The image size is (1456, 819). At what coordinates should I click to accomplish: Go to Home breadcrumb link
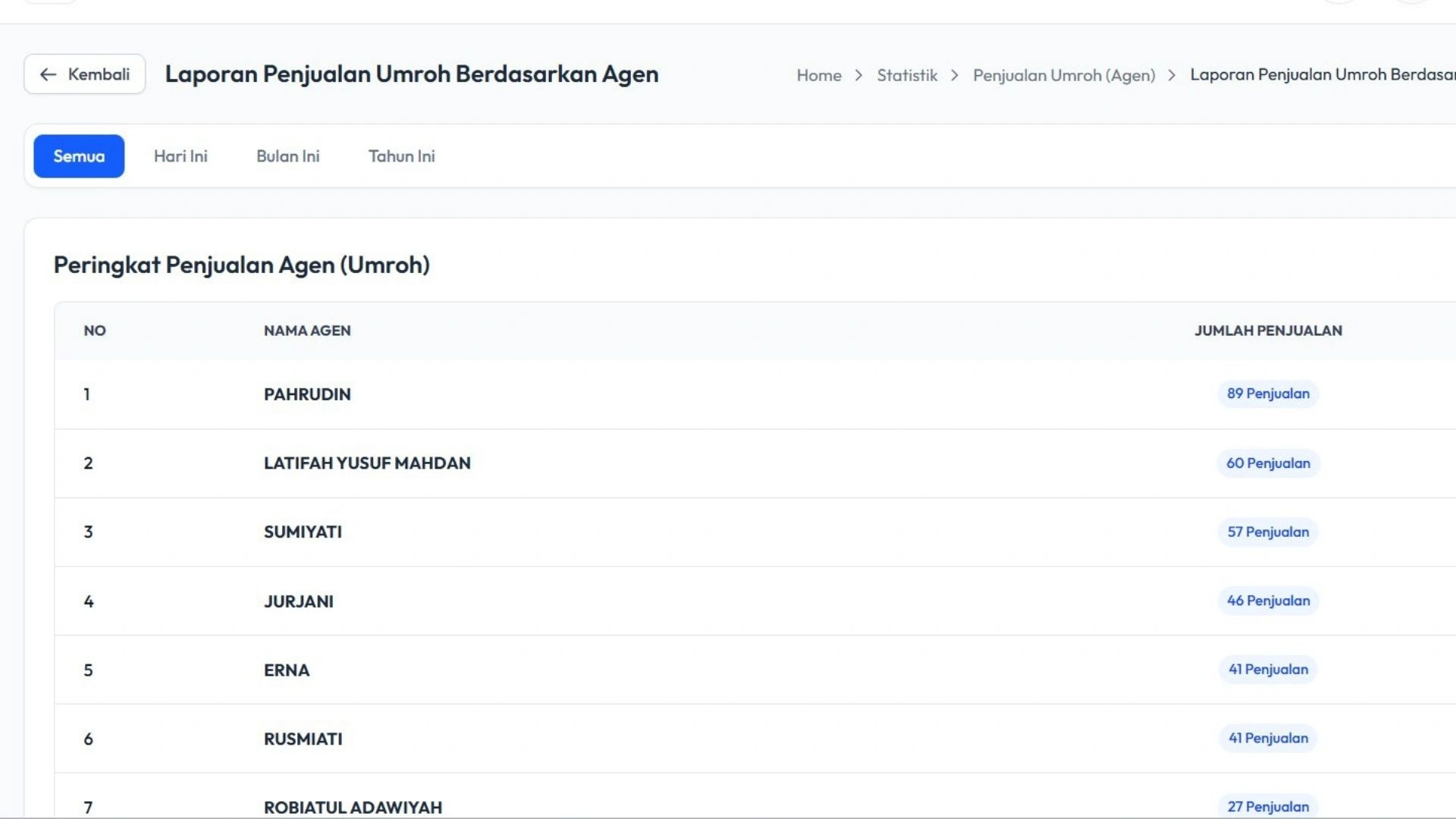[x=818, y=75]
